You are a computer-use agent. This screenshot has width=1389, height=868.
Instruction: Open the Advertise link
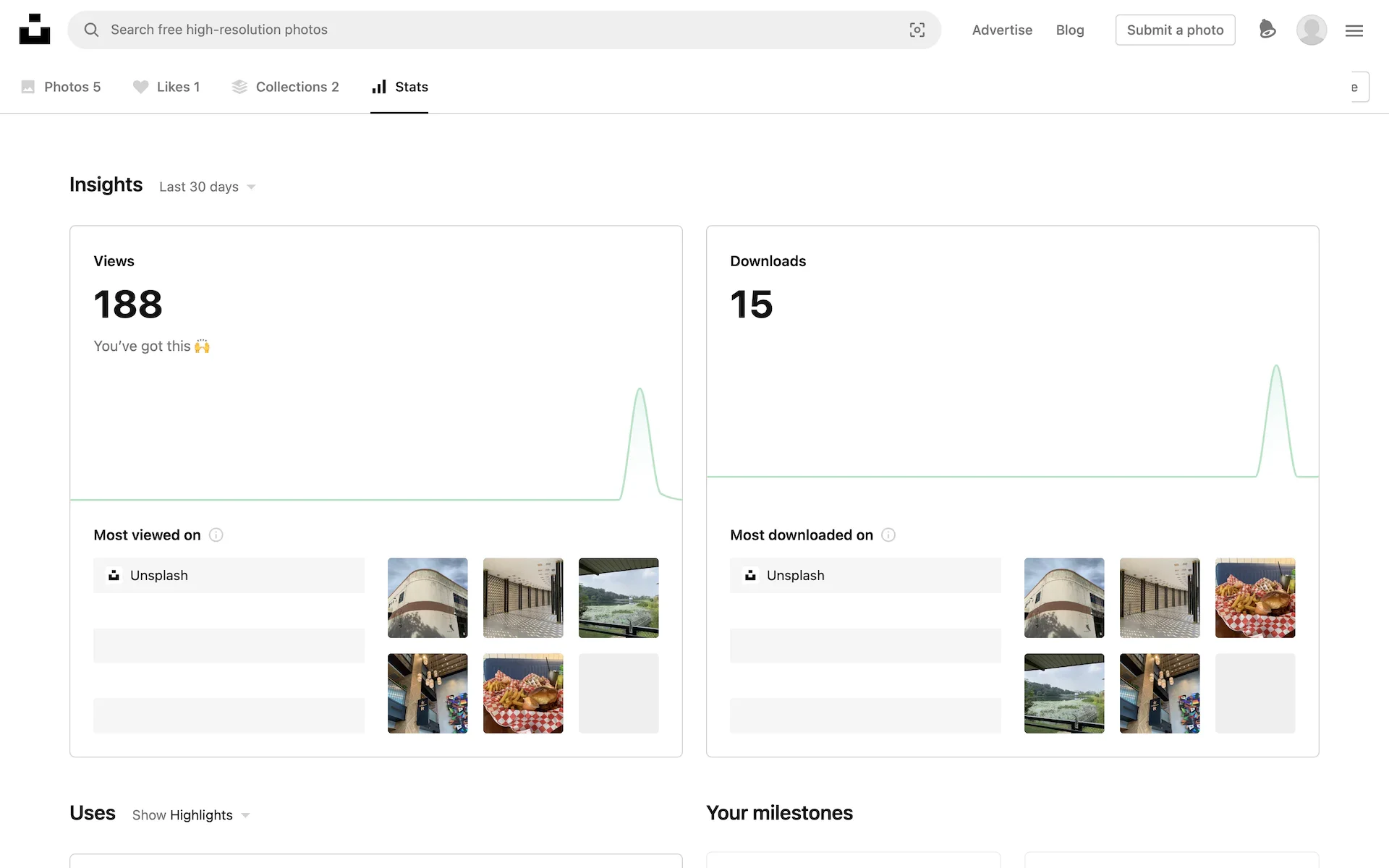(1002, 30)
